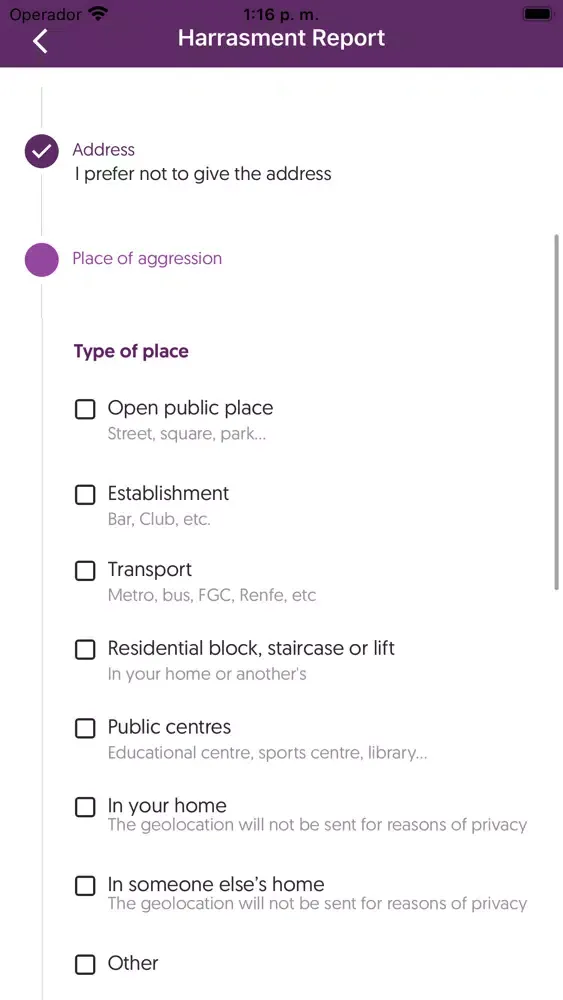Tap the Street, square, park description text
563x1000 pixels.
coord(187,434)
